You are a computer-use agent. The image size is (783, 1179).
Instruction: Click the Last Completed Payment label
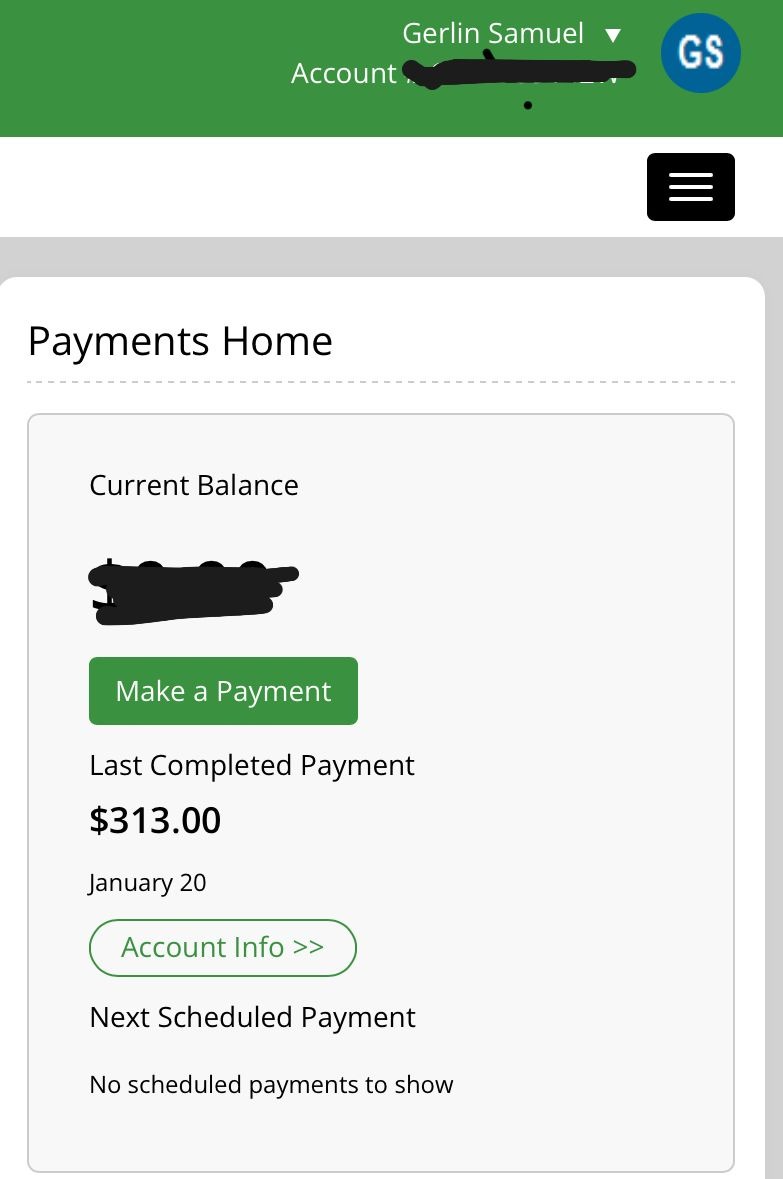click(251, 766)
